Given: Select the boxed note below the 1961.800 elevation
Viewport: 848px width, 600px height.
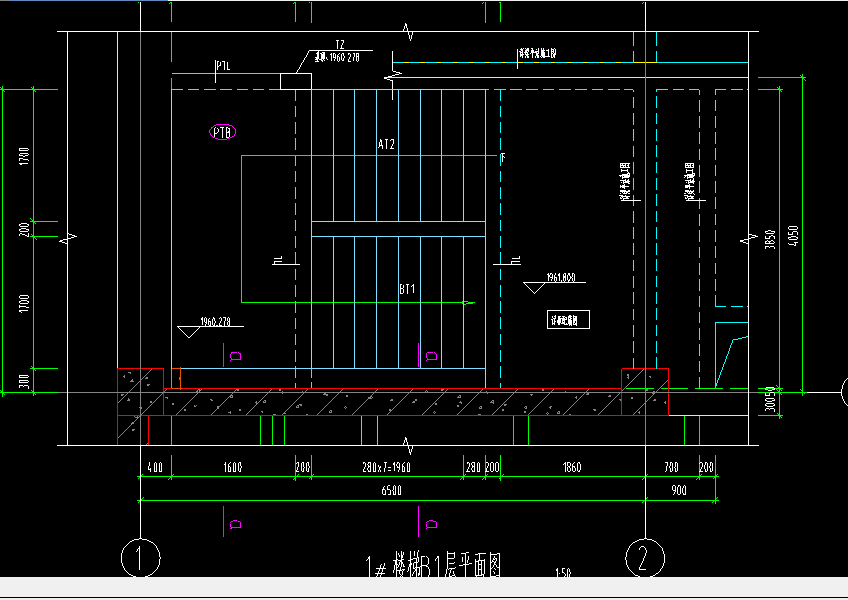Looking at the screenshot, I should [568, 320].
